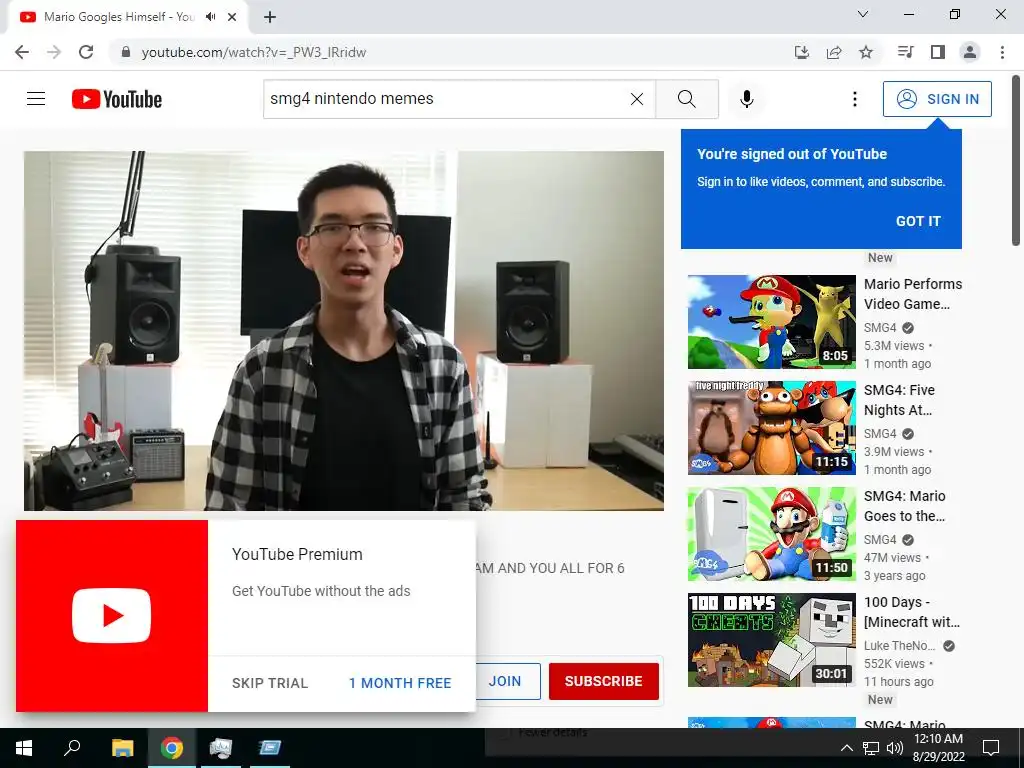The height and width of the screenshot is (768, 1024).
Task: Show hidden system tray icons
Action: [x=846, y=748]
